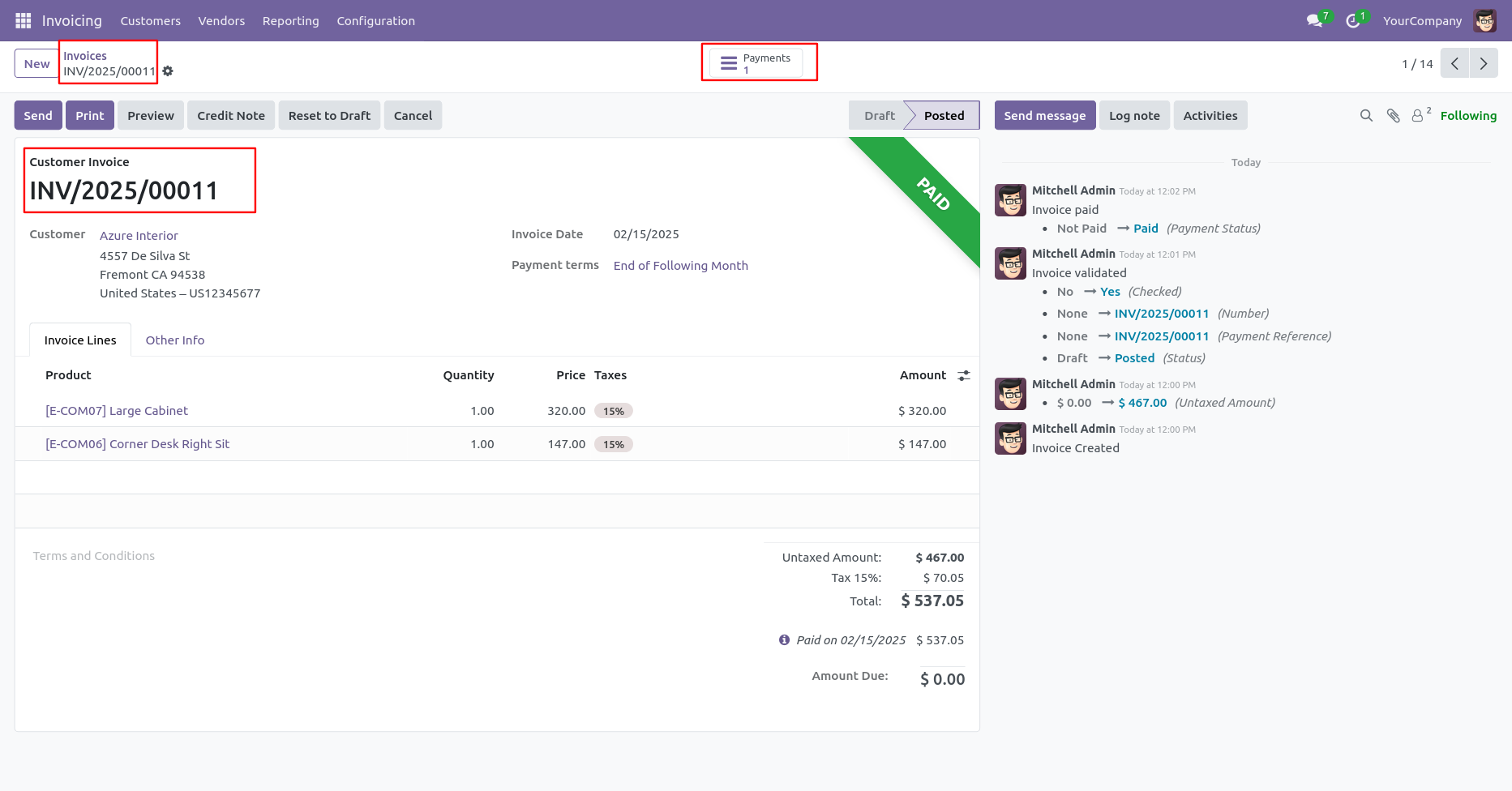Click the $ 320.00 line amount
Image resolution: width=1512 pixels, height=791 pixels.
coord(923,411)
